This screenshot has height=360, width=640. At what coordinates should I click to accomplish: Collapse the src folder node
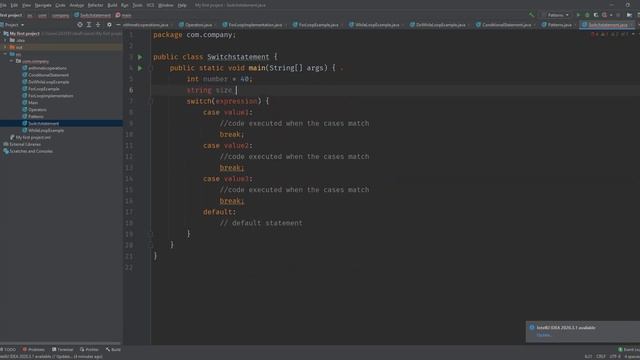[x=5, y=54]
